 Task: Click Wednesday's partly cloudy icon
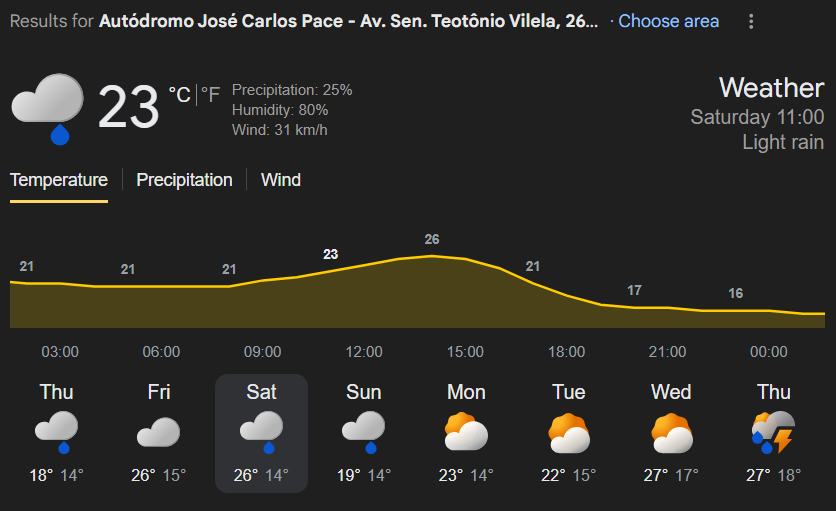pyautogui.click(x=671, y=432)
